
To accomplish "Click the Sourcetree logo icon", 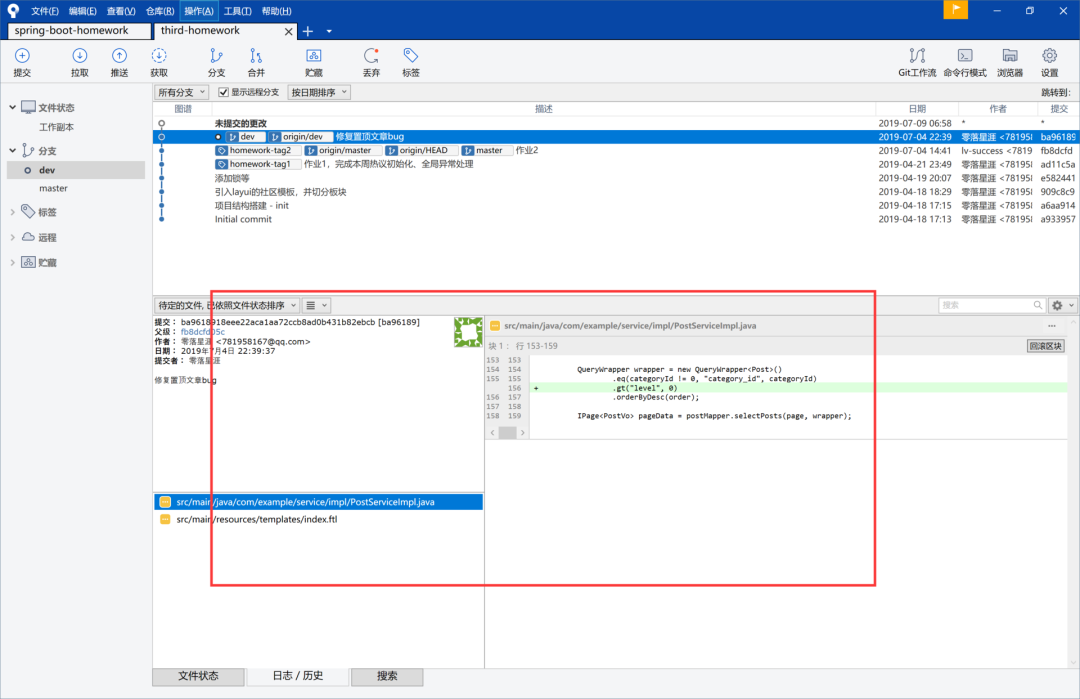I will 13,10.
